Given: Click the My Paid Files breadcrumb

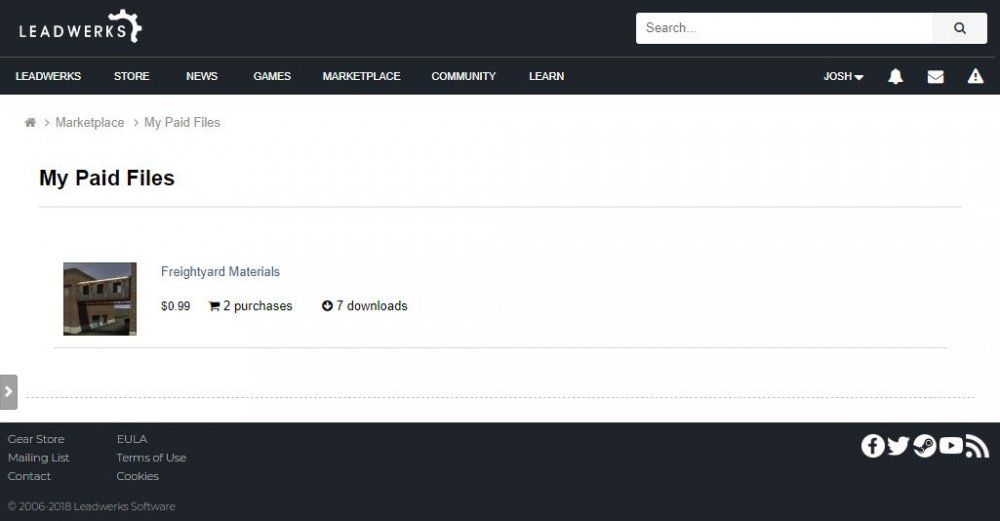Looking at the screenshot, I should click(x=182, y=122).
